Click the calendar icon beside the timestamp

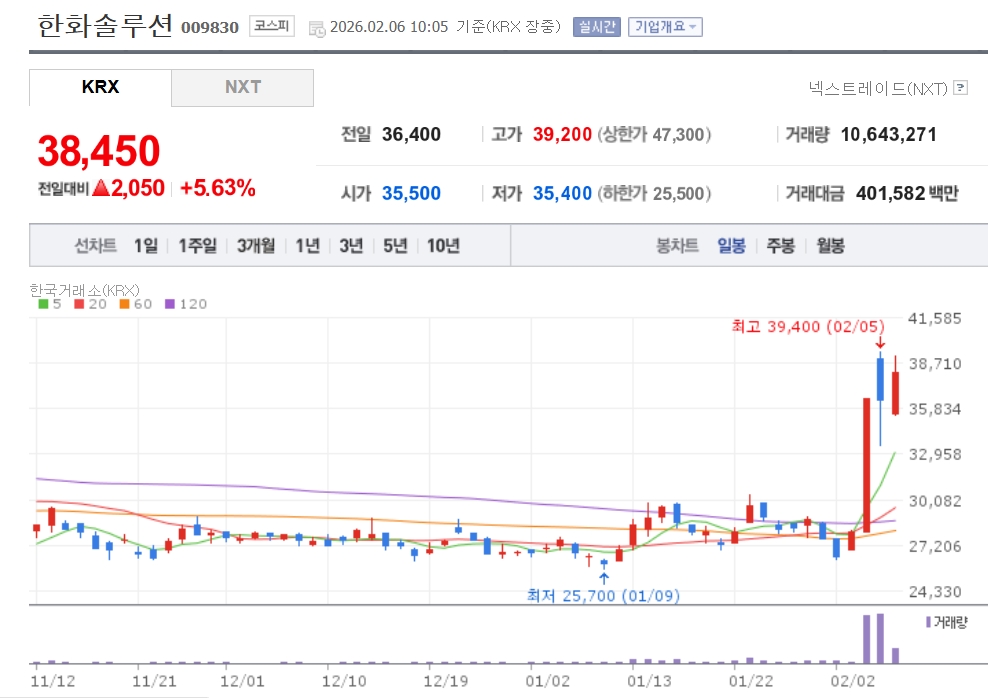coord(317,28)
